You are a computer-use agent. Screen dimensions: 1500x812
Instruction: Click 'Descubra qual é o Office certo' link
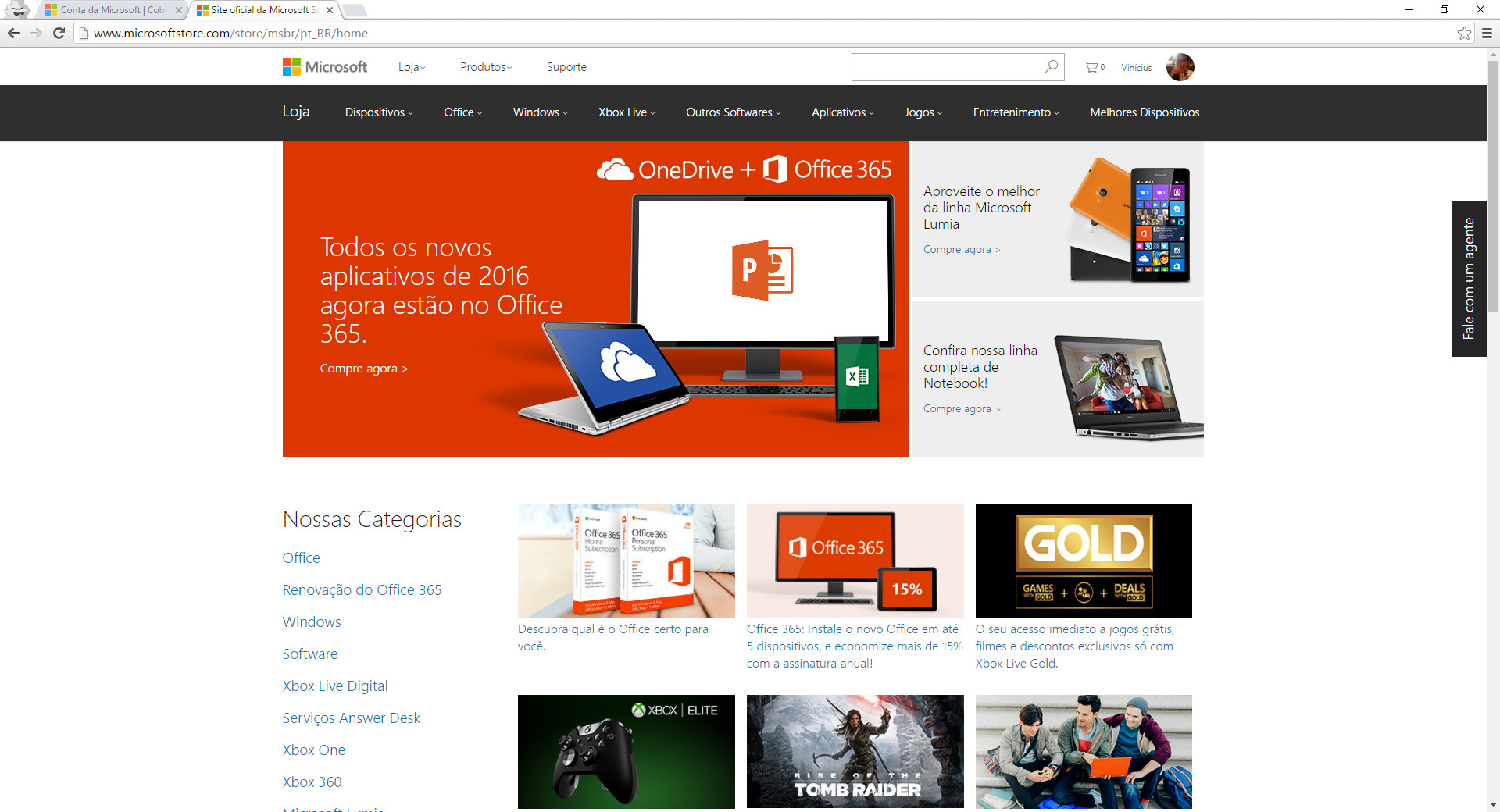[613, 638]
